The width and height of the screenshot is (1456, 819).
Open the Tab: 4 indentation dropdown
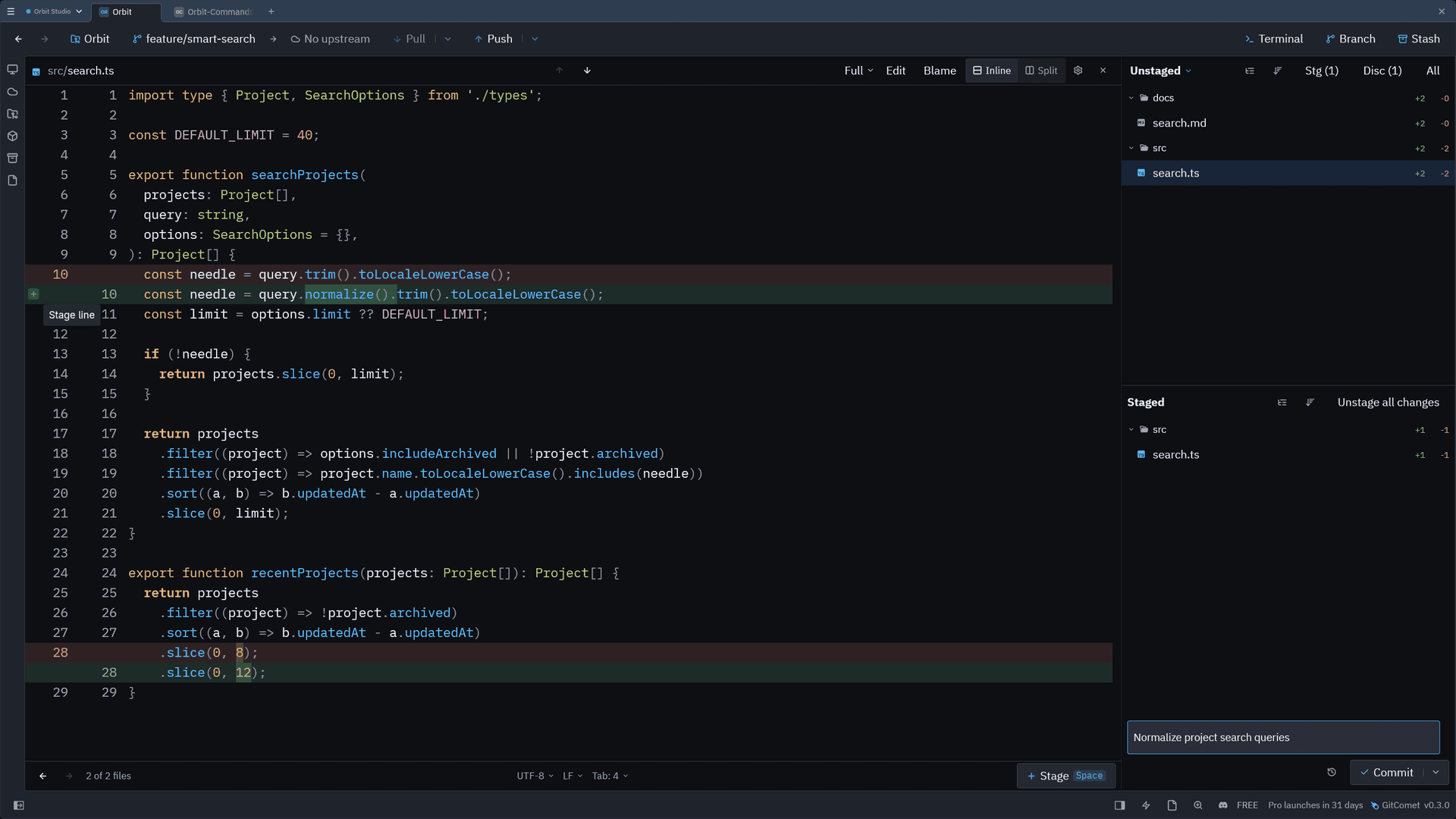(x=610, y=776)
